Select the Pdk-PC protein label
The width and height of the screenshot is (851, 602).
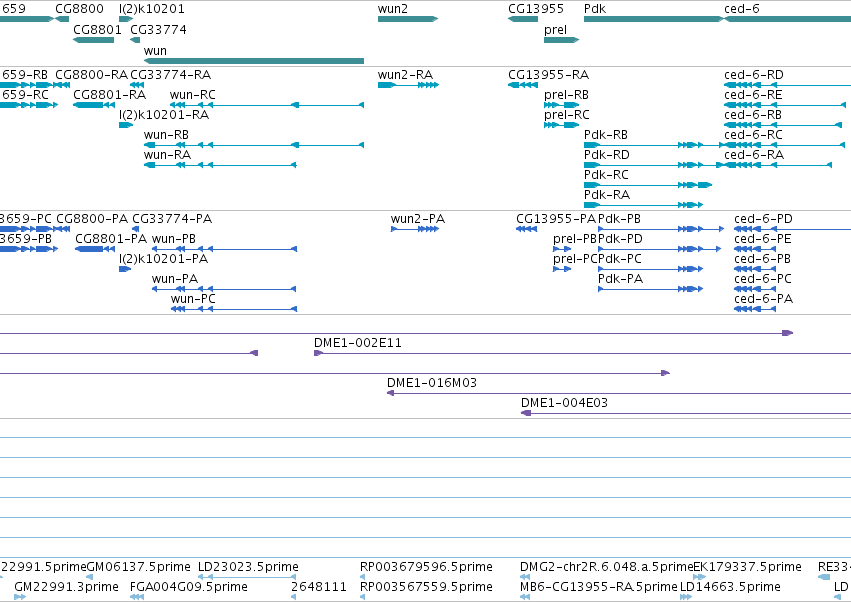pos(620,259)
